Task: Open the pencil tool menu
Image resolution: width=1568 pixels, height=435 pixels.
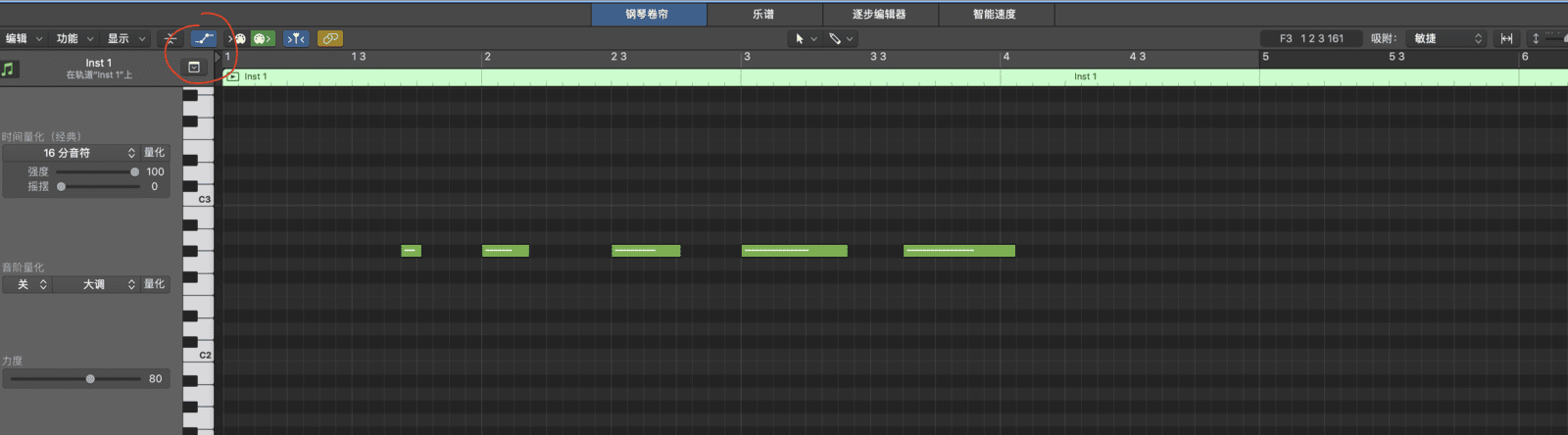Action: [x=841, y=38]
